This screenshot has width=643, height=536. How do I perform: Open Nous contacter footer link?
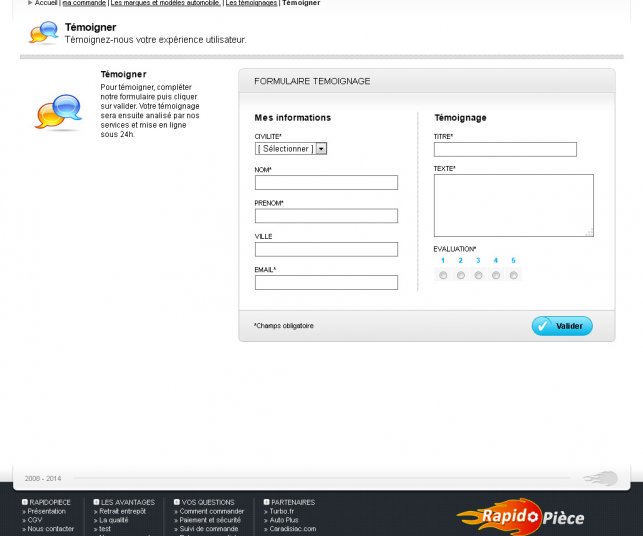point(50,529)
